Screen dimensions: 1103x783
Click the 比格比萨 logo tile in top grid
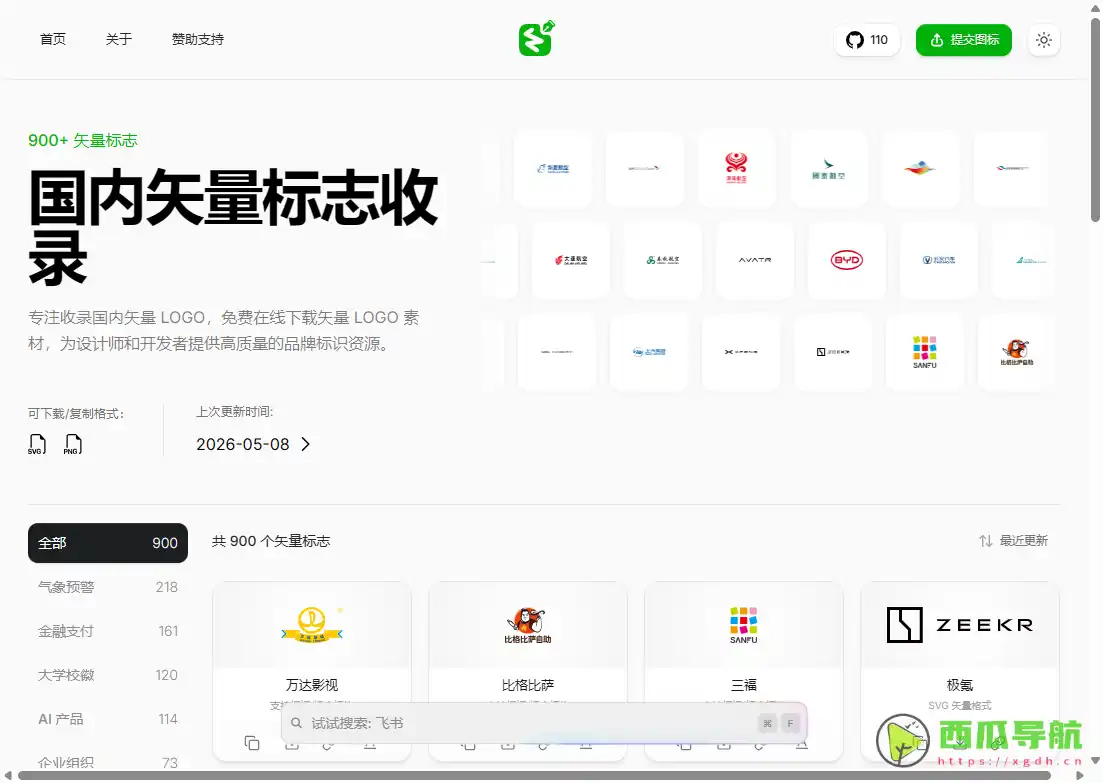[1016, 352]
